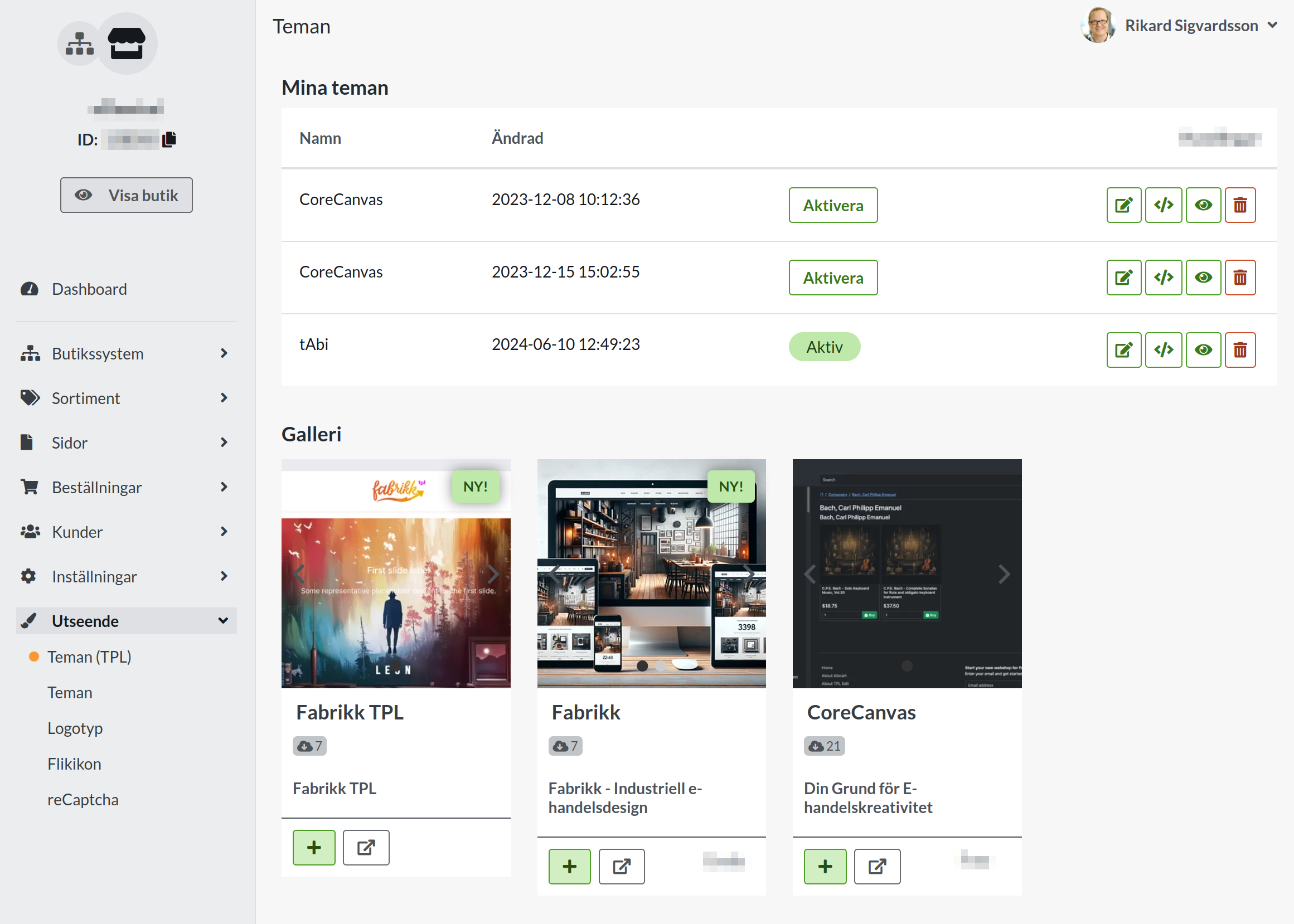Preview the second CoreCanvas theme with eye icon

[1203, 278]
